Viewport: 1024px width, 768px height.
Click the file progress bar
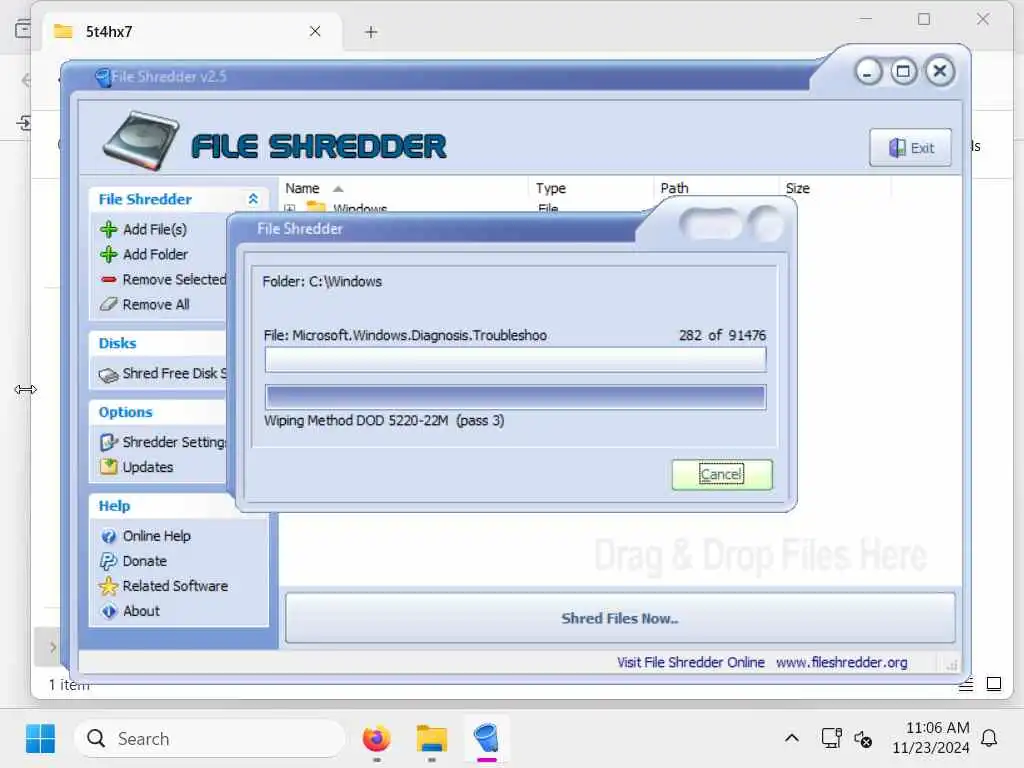[515, 359]
